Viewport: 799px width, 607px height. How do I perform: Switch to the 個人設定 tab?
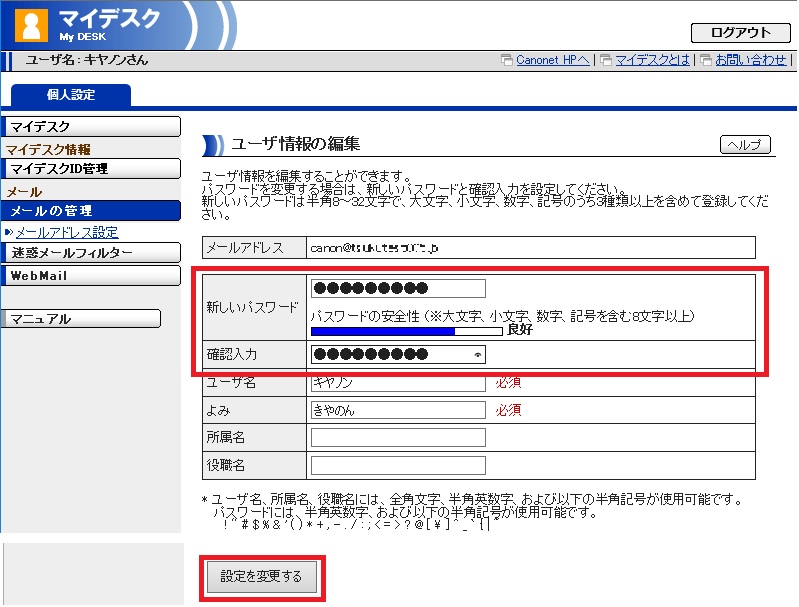coord(71,95)
